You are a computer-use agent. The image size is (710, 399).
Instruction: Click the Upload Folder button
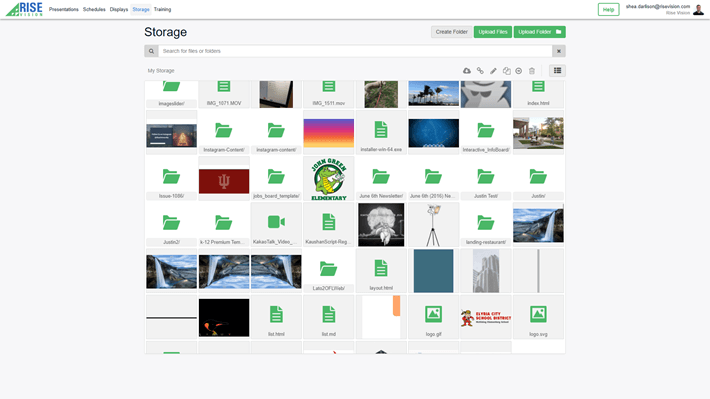coord(539,32)
